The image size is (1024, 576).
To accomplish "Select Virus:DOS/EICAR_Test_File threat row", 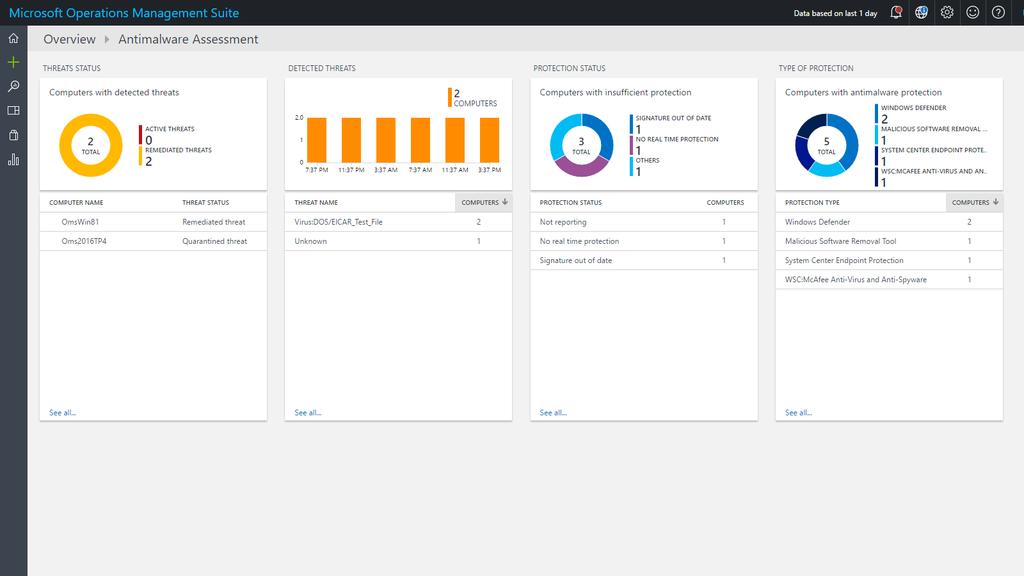I will (398, 222).
